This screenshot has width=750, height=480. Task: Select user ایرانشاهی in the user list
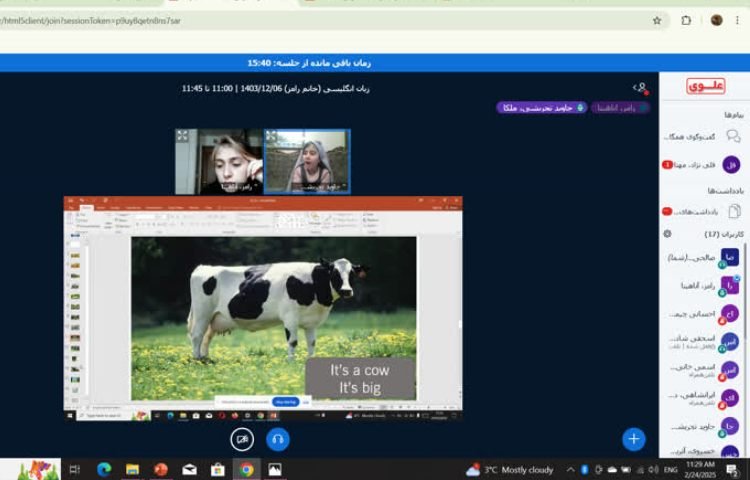(x=702, y=398)
